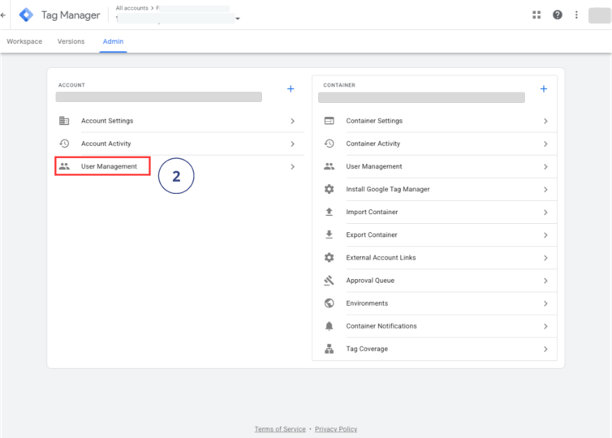Viewport: 612px width, 438px height.
Task: Click the Tag Manager logo icon
Action: pyautogui.click(x=26, y=15)
